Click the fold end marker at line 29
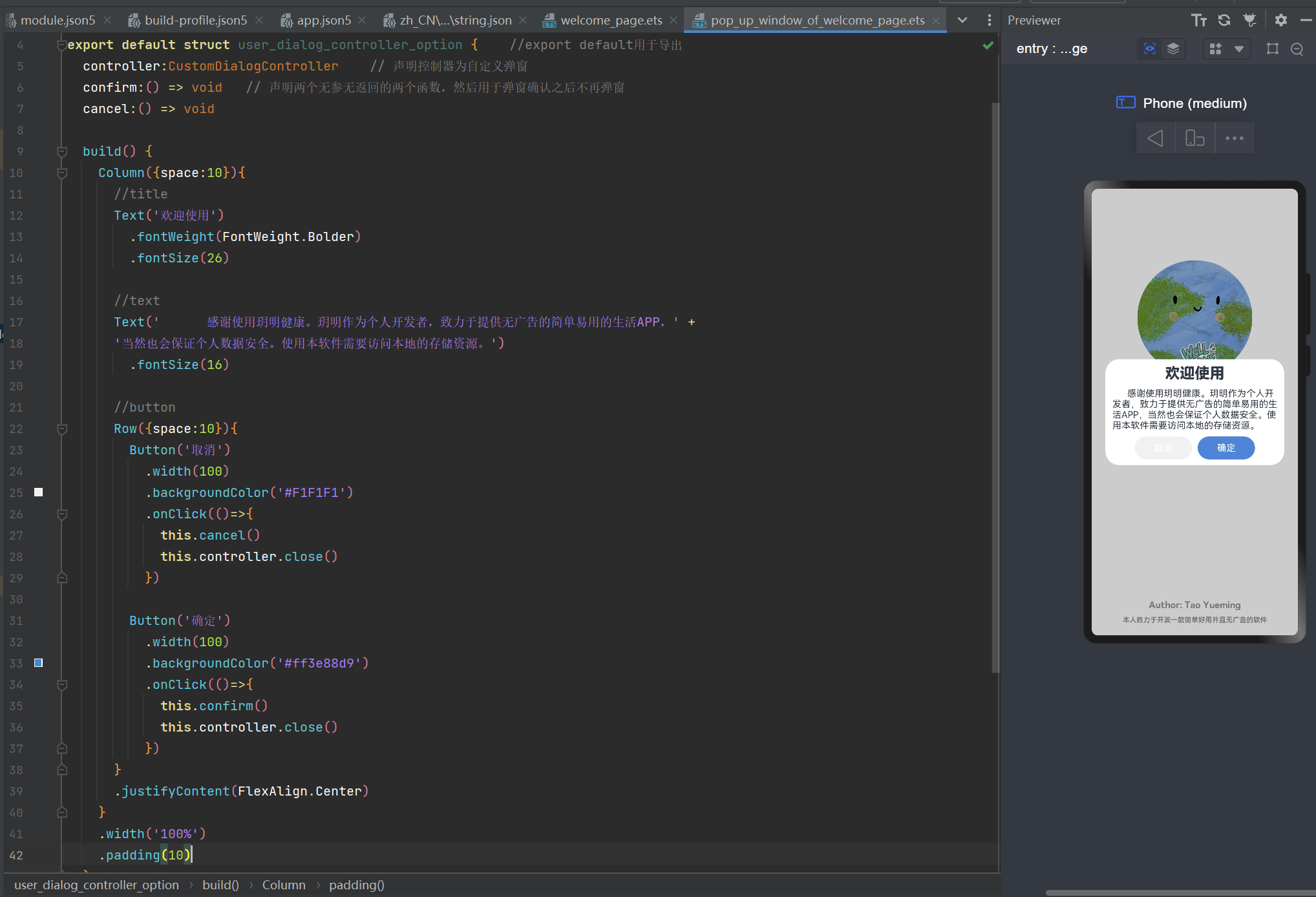 pyautogui.click(x=62, y=578)
